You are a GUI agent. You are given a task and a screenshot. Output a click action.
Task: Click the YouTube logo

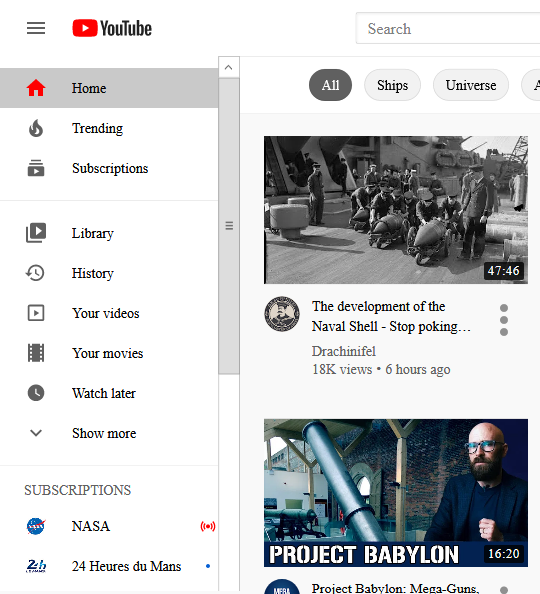[x=112, y=28]
